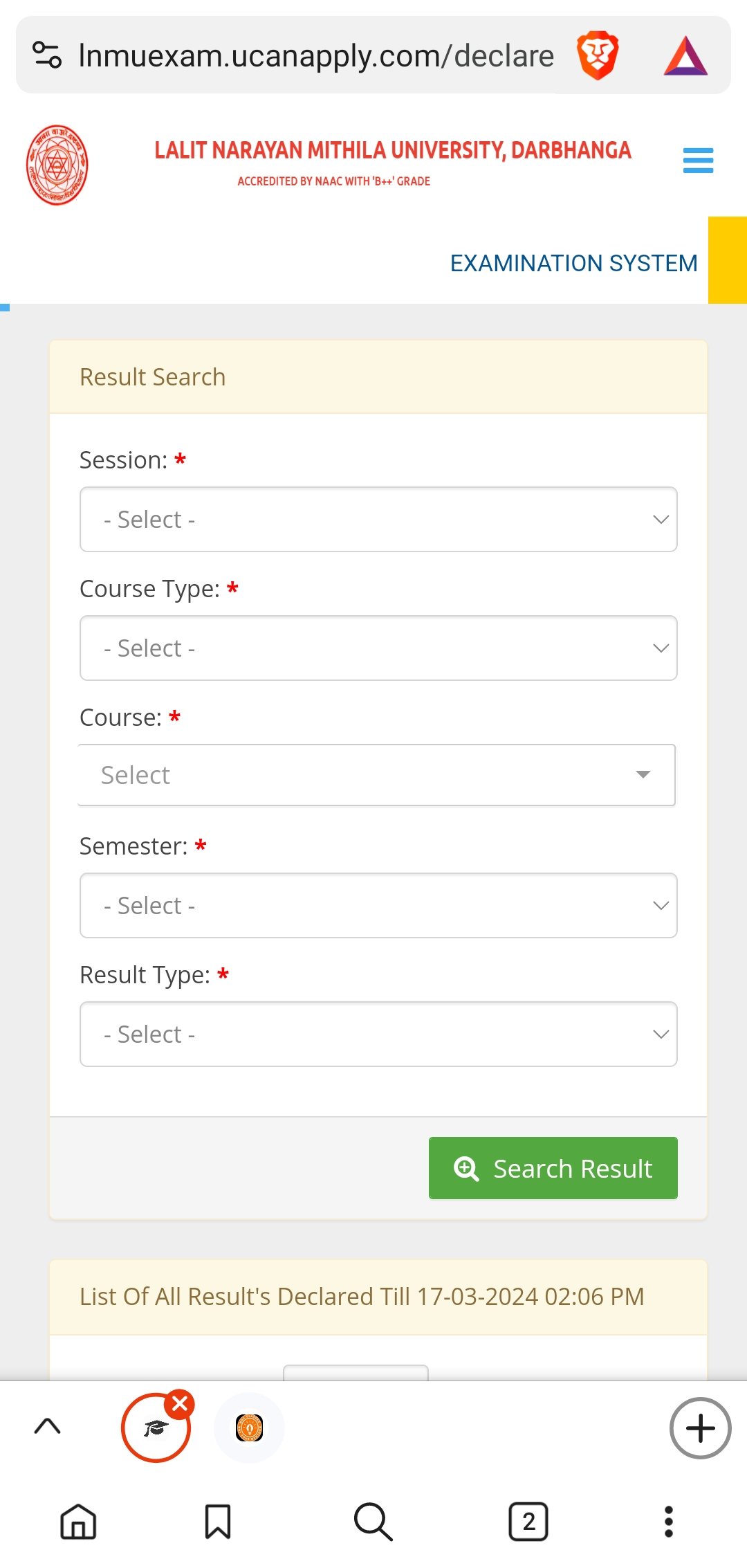Expand tab bar with up chevron
This screenshot has height=1568, width=747.
[48, 1426]
